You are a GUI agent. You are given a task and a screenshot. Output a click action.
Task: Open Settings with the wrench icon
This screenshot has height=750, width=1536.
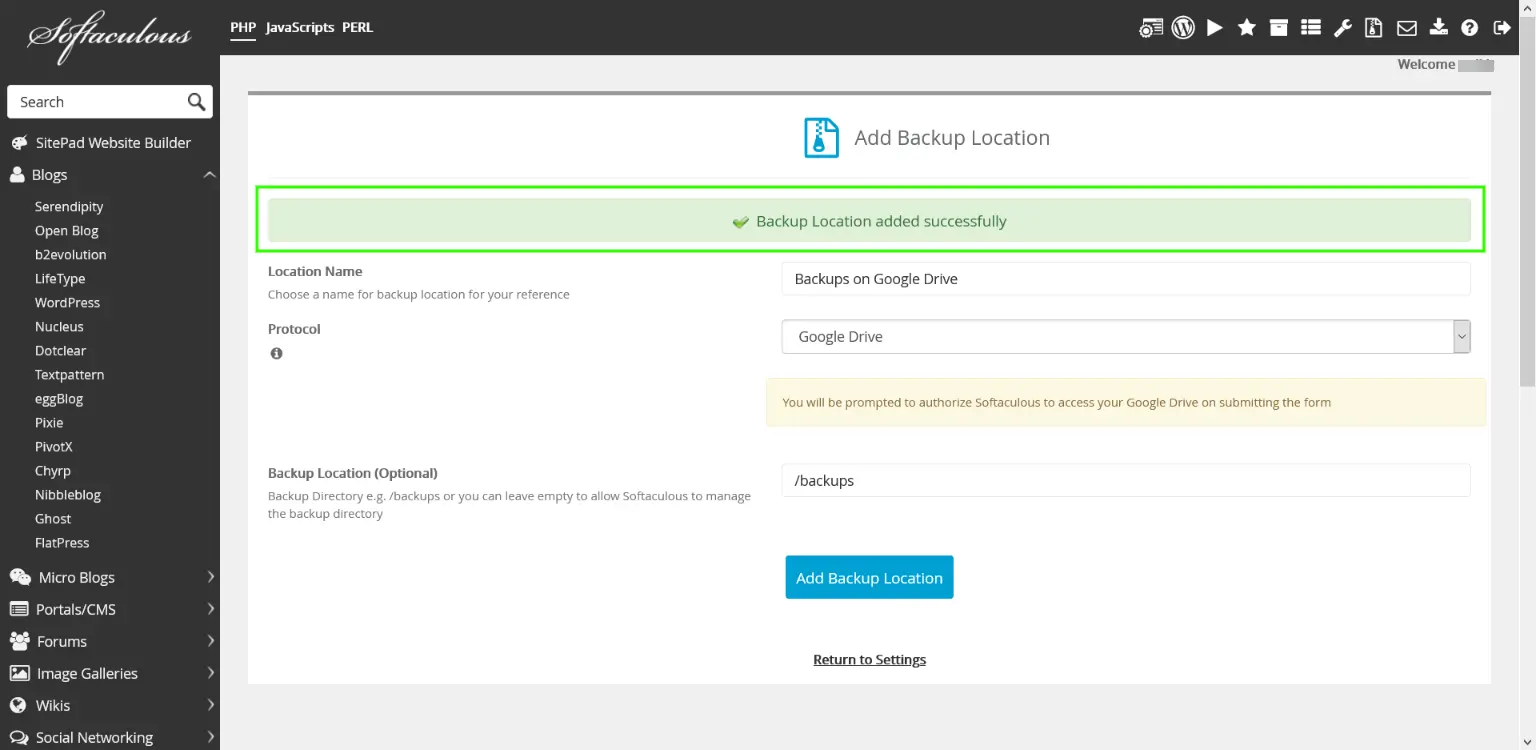pyautogui.click(x=1343, y=27)
